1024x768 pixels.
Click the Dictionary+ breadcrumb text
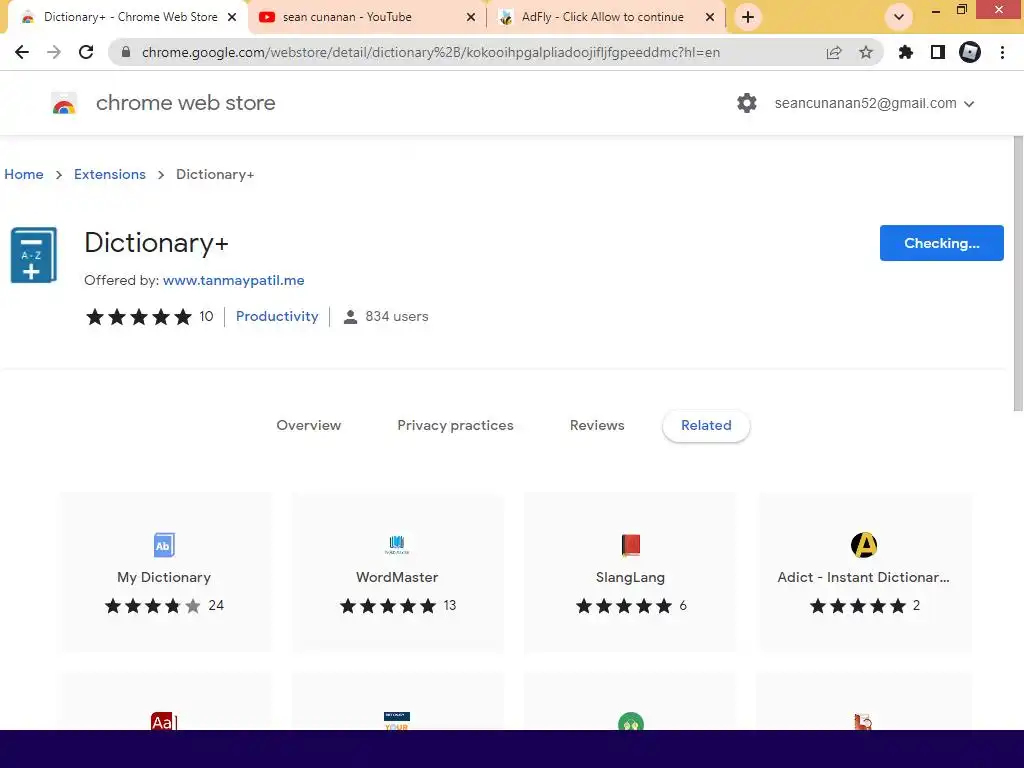(x=215, y=174)
